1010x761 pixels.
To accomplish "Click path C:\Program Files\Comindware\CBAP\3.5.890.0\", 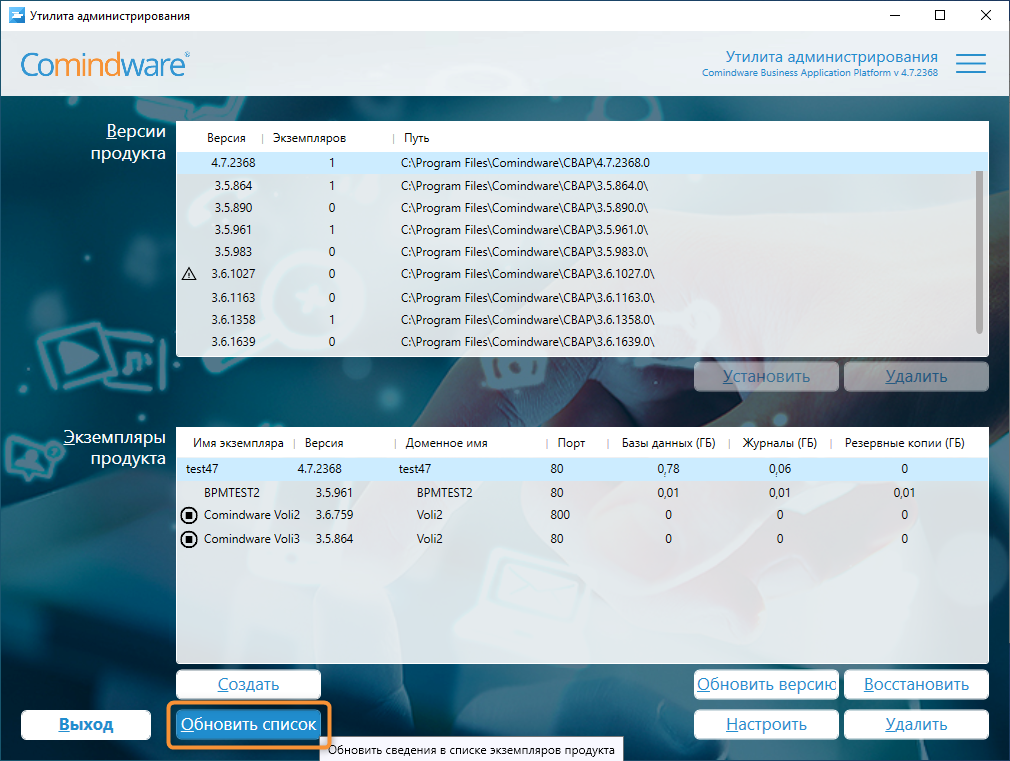I will click(x=524, y=207).
